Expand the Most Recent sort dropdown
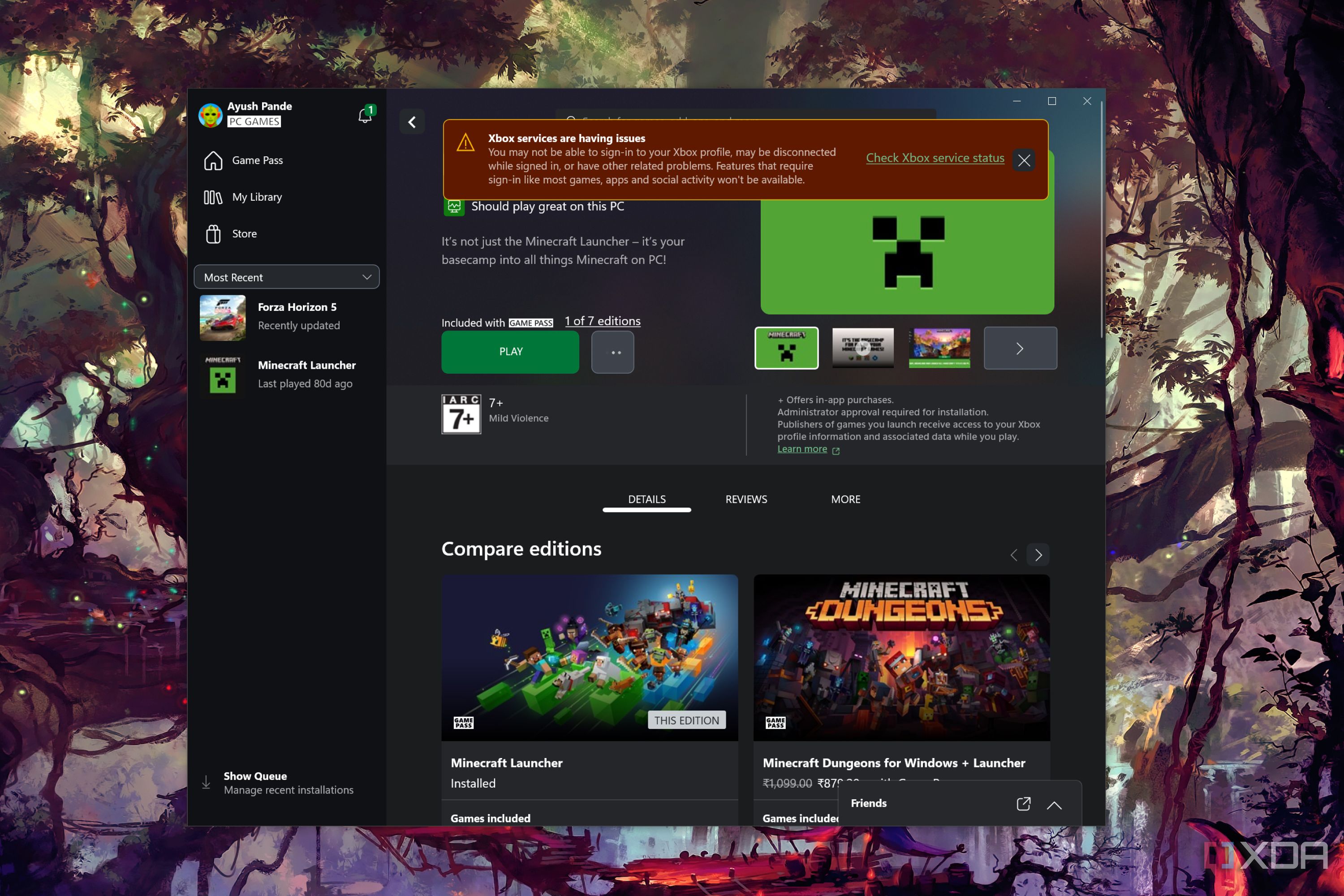Screen dimensions: 1344x896 [x=287, y=277]
